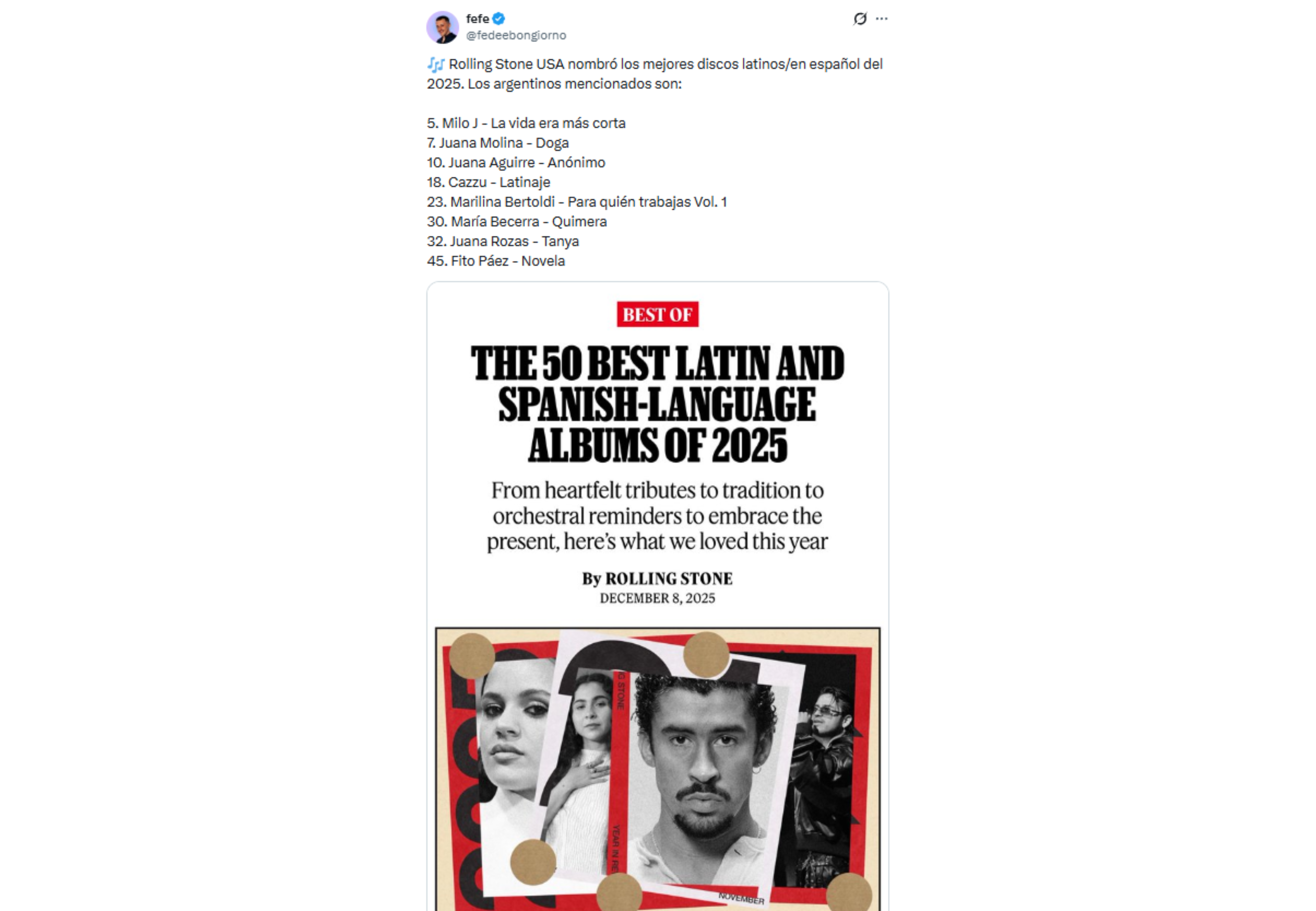
Task: Click the Marilina Bertoldi Para quién trabajas line
Action: pyautogui.click(x=577, y=202)
